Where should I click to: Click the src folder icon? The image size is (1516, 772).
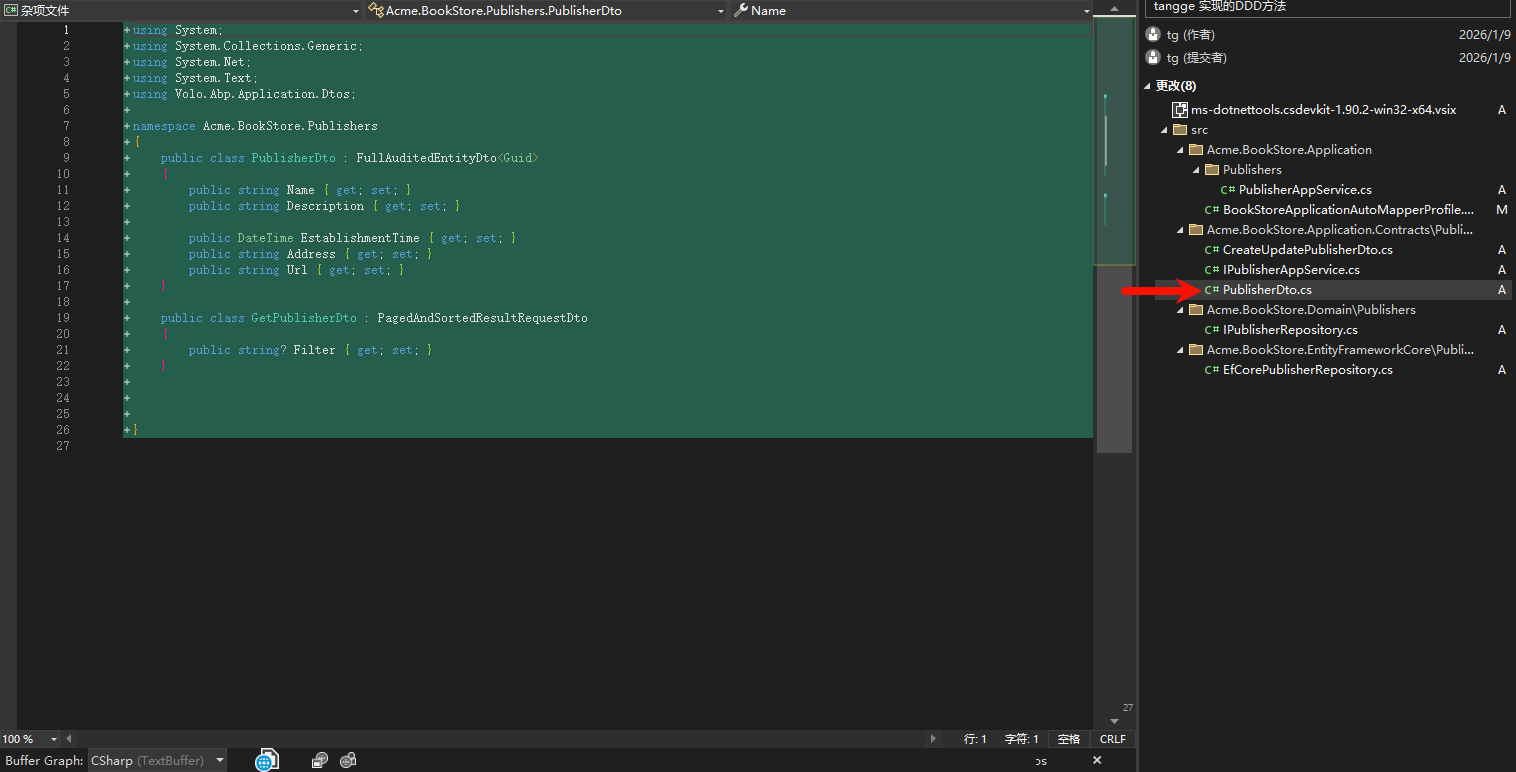click(1180, 130)
